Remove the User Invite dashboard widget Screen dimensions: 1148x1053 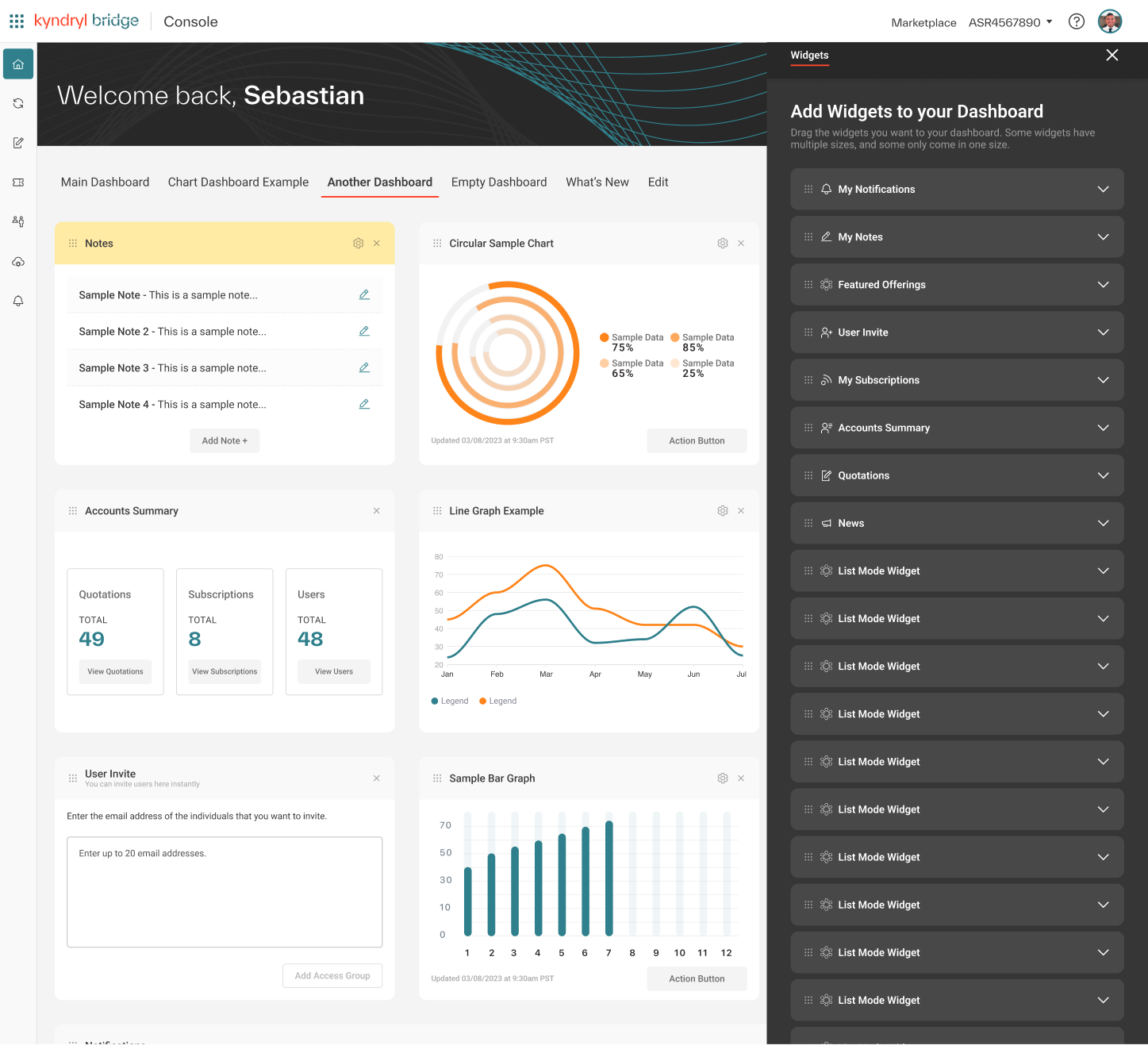pyautogui.click(x=377, y=778)
